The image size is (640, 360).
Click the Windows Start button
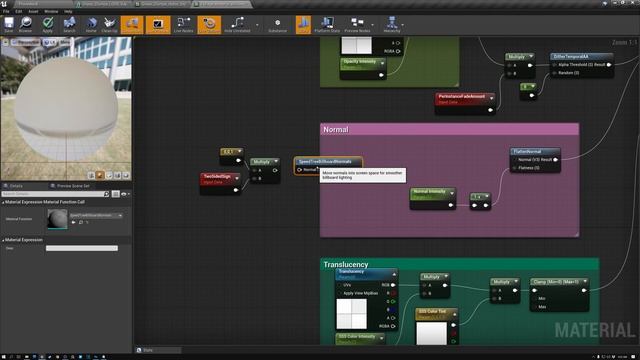tap(3, 357)
